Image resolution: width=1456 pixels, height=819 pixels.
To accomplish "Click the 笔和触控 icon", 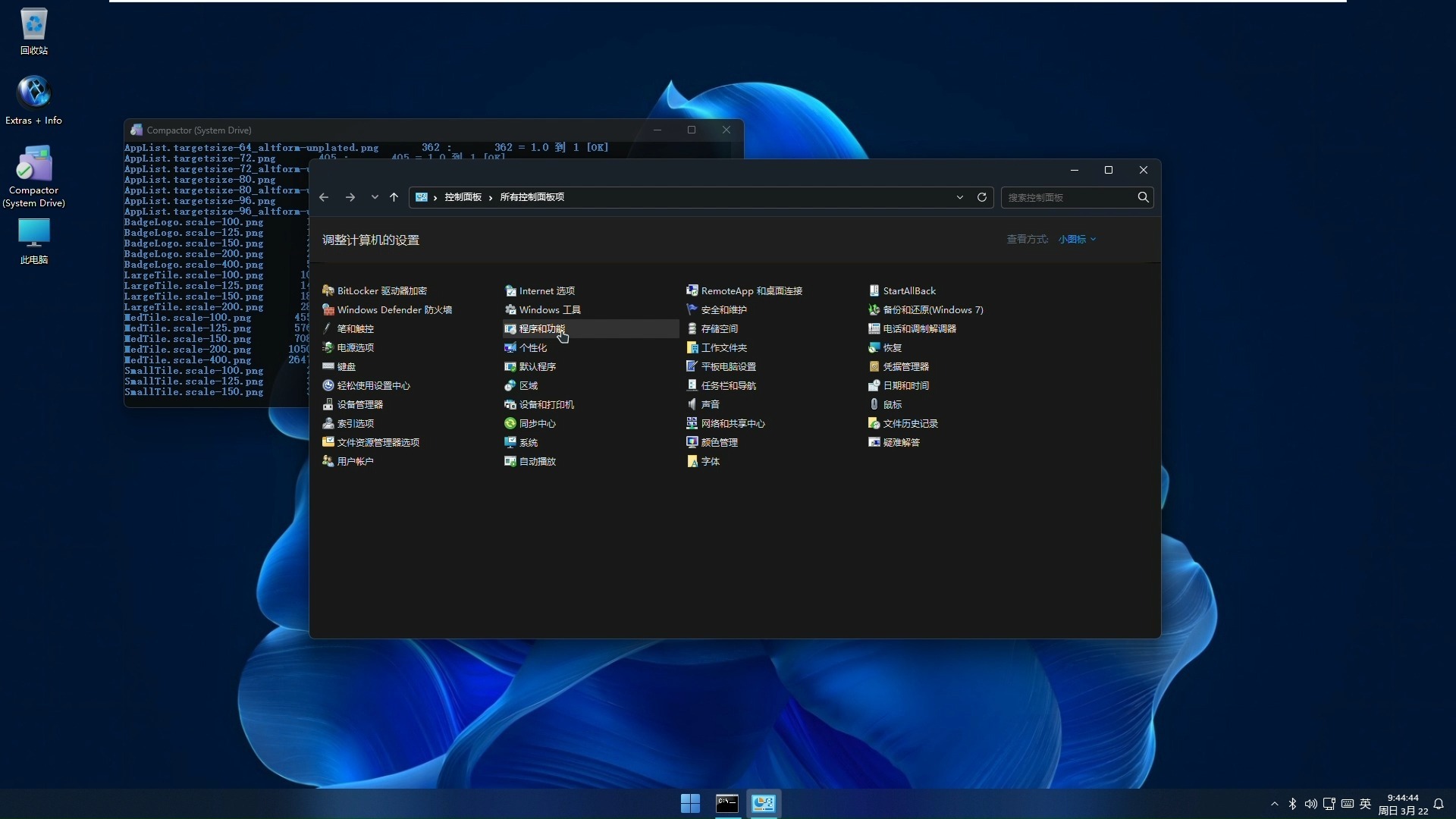I will point(328,329).
